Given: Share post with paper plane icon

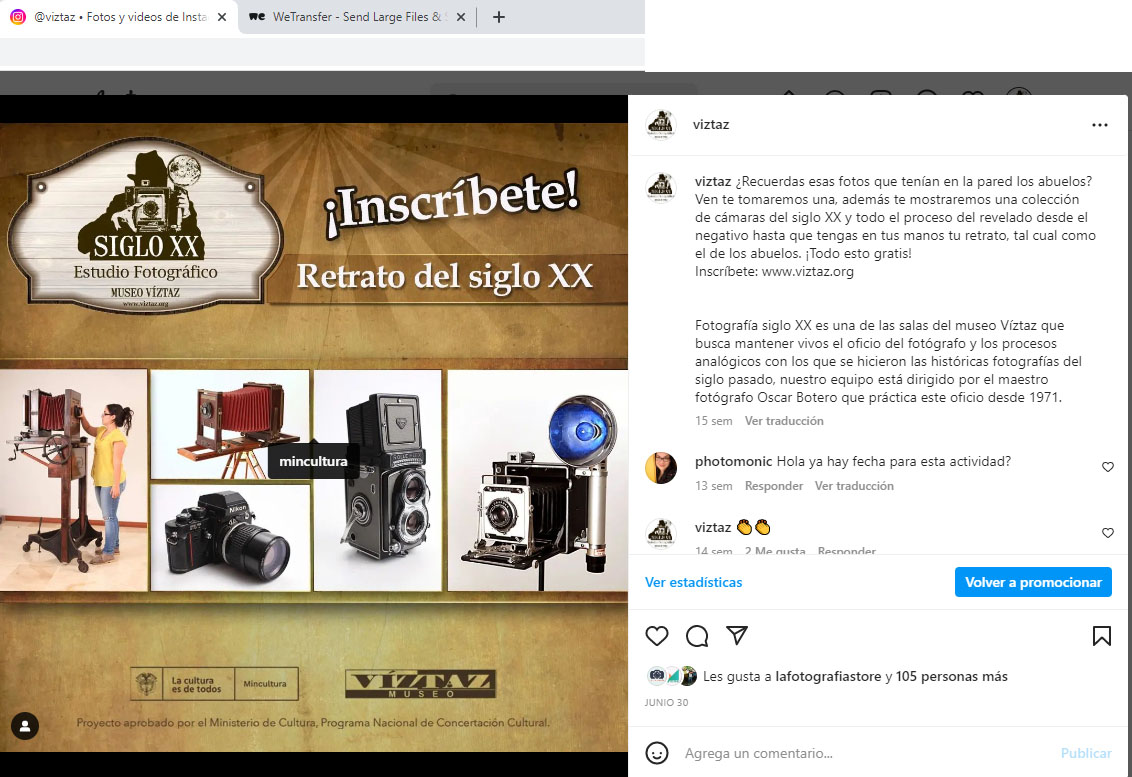Looking at the screenshot, I should (x=737, y=636).
